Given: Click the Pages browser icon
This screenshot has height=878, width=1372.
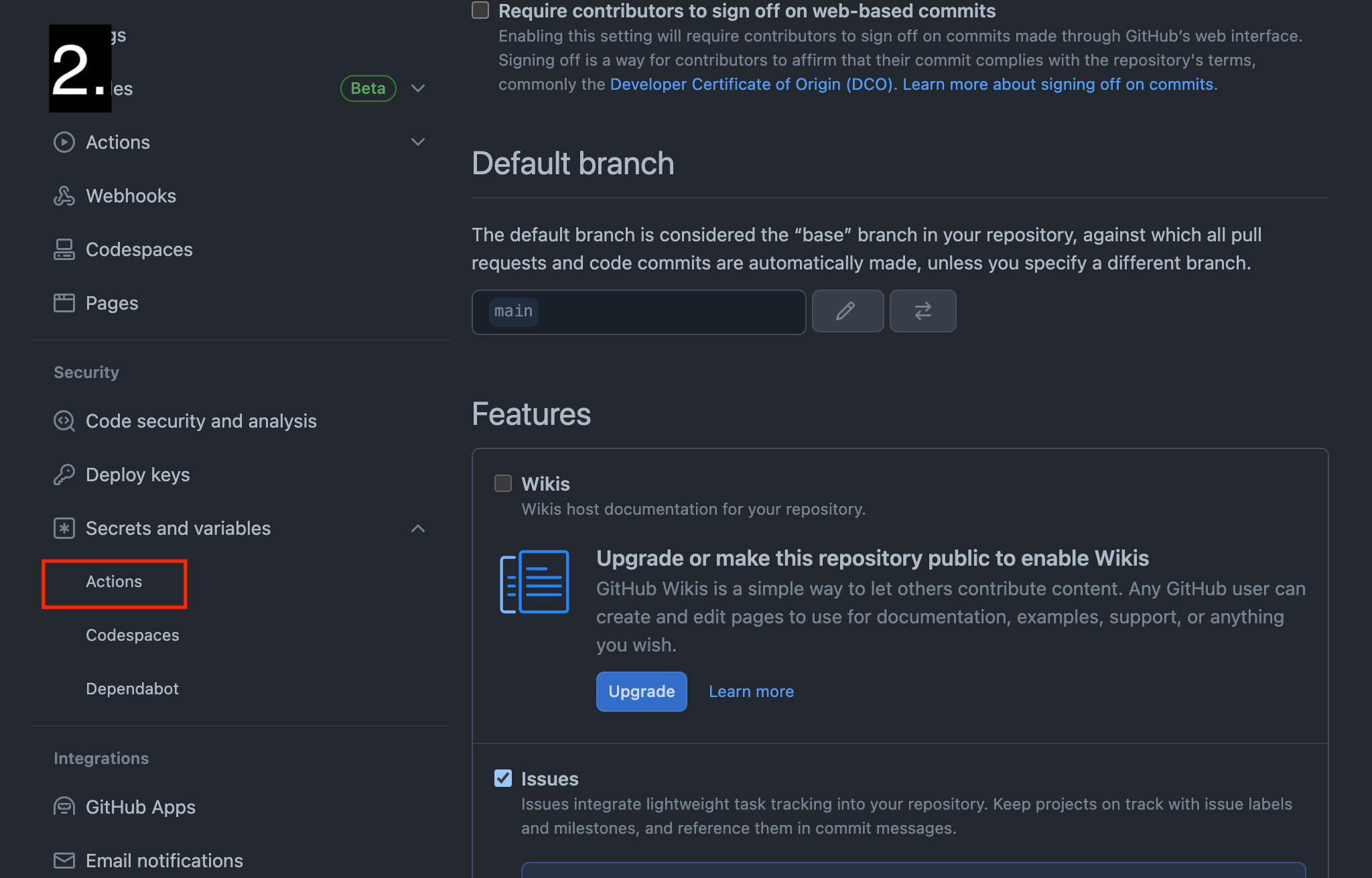Looking at the screenshot, I should point(64,303).
